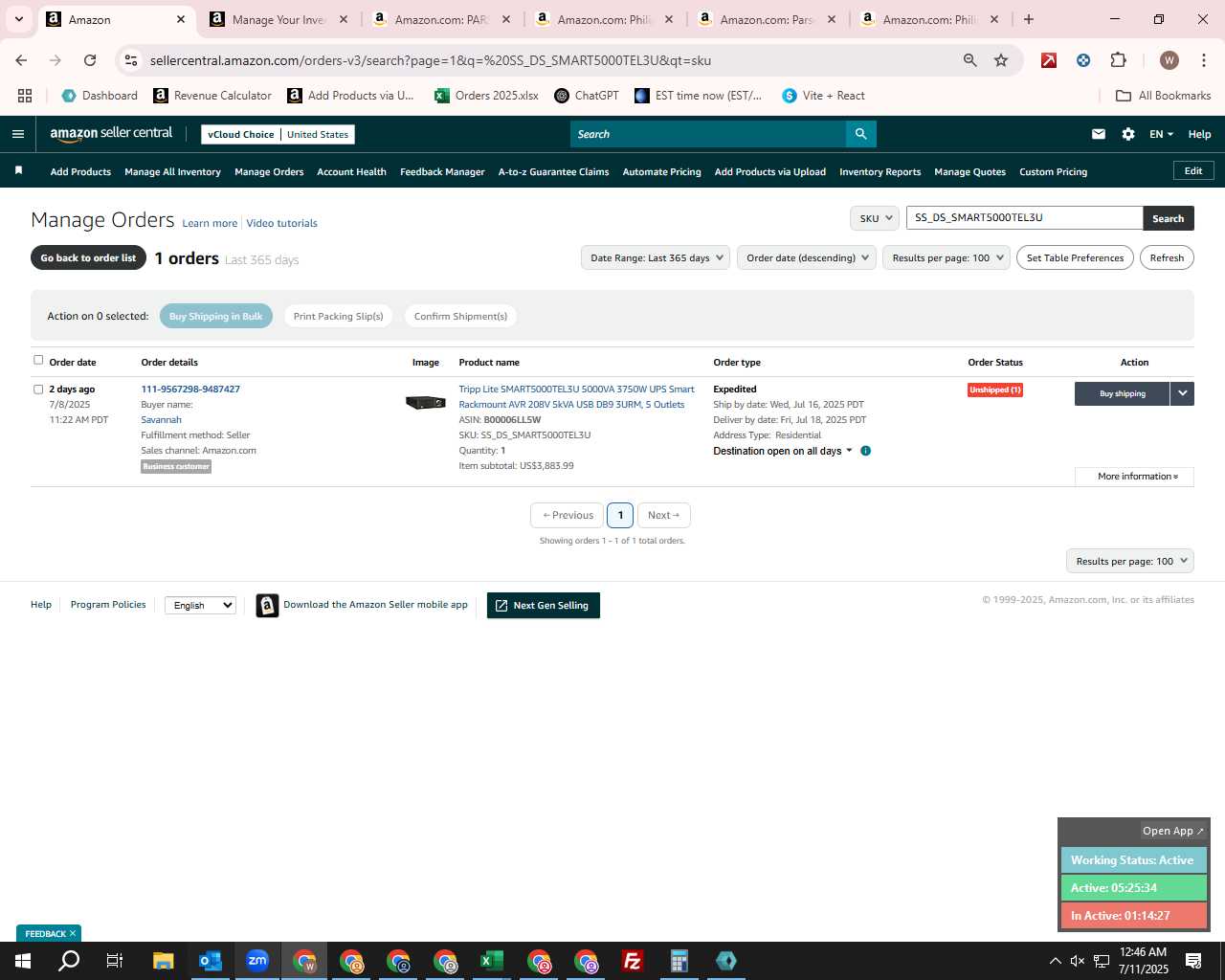1225x980 pixels.
Task: Click Go back to order list button
Action: coord(88,258)
